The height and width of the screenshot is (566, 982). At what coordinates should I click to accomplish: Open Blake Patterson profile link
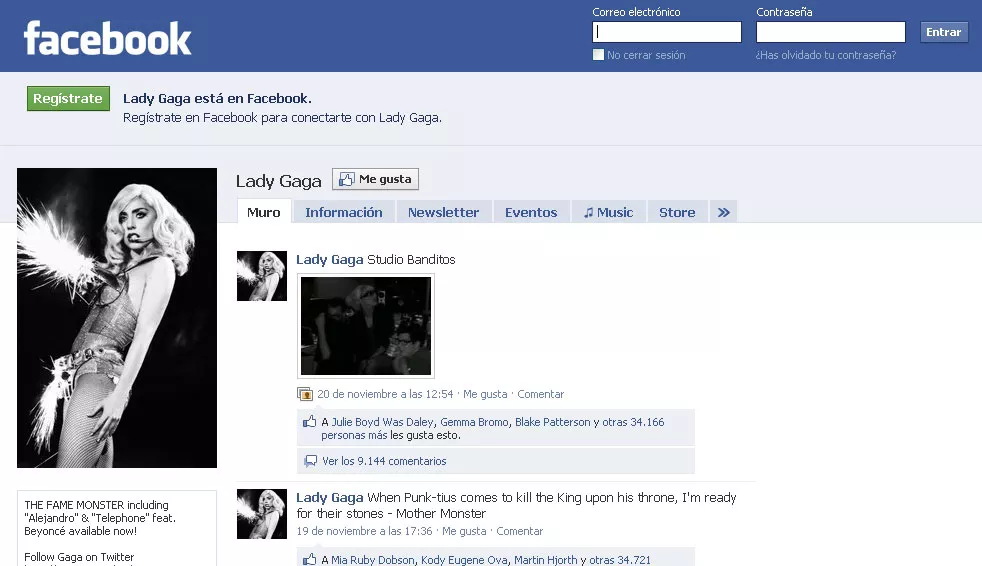(552, 422)
